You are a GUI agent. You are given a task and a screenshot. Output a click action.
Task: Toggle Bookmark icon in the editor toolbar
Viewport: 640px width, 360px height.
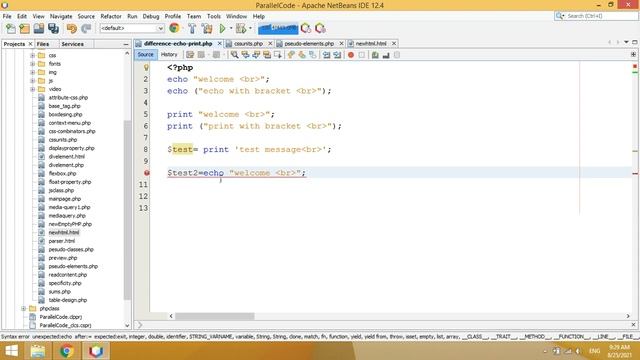(313, 55)
